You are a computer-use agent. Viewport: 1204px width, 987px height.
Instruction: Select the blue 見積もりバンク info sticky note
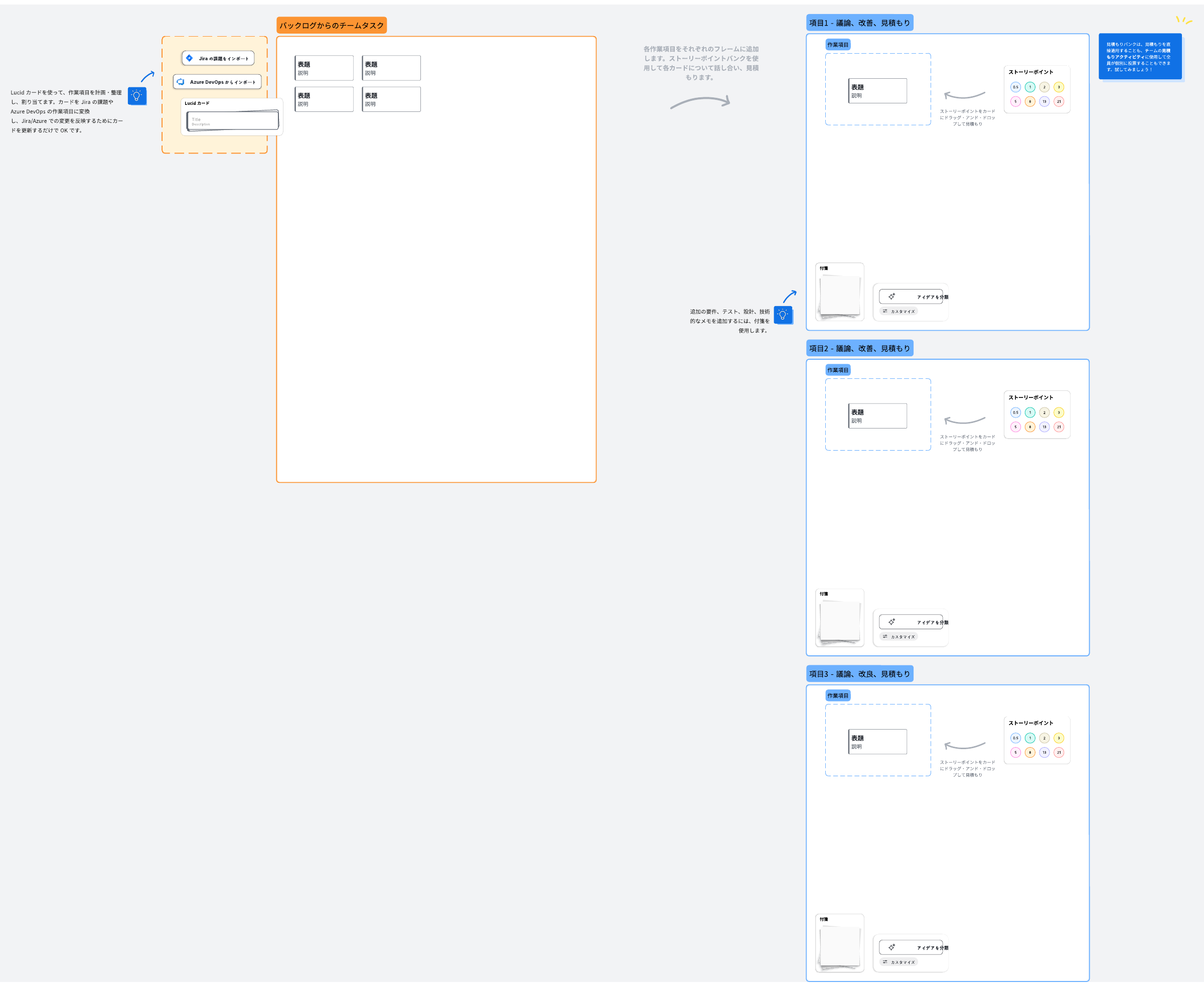[x=1139, y=56]
